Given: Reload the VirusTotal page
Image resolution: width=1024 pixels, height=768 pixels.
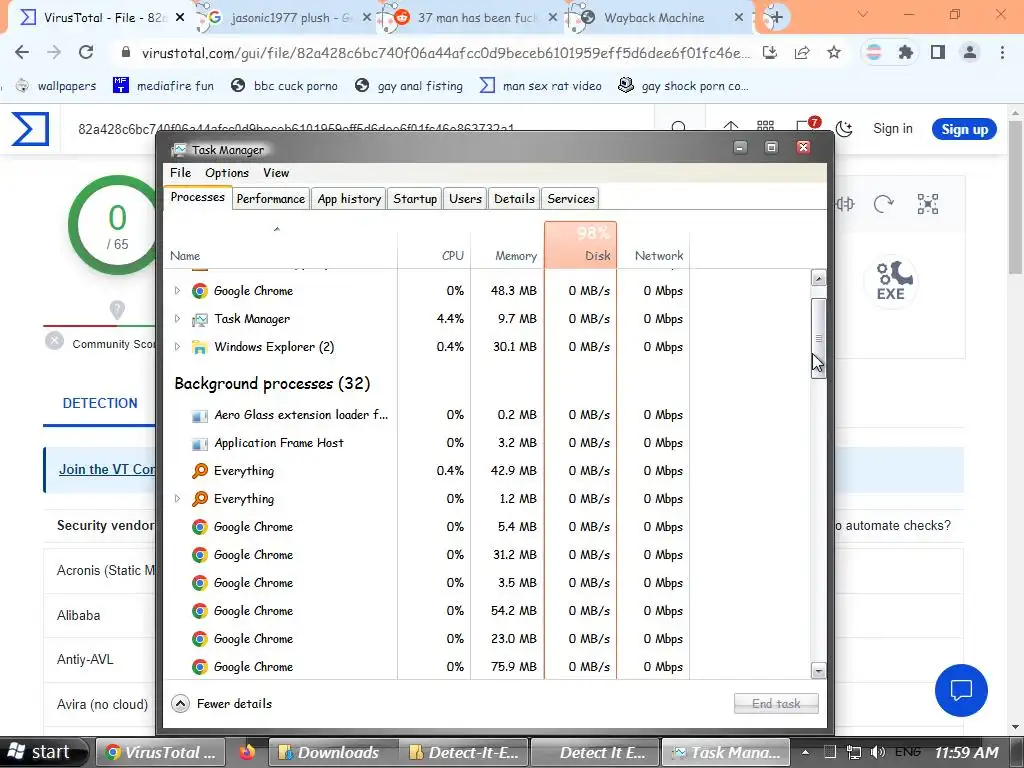Looking at the screenshot, I should [86, 52].
